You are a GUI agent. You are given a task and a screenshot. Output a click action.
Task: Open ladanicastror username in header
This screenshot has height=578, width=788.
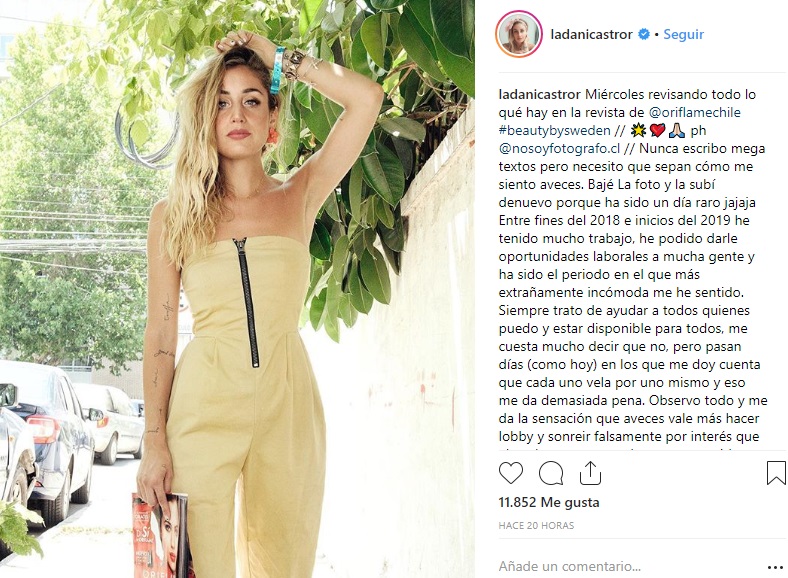pos(592,34)
